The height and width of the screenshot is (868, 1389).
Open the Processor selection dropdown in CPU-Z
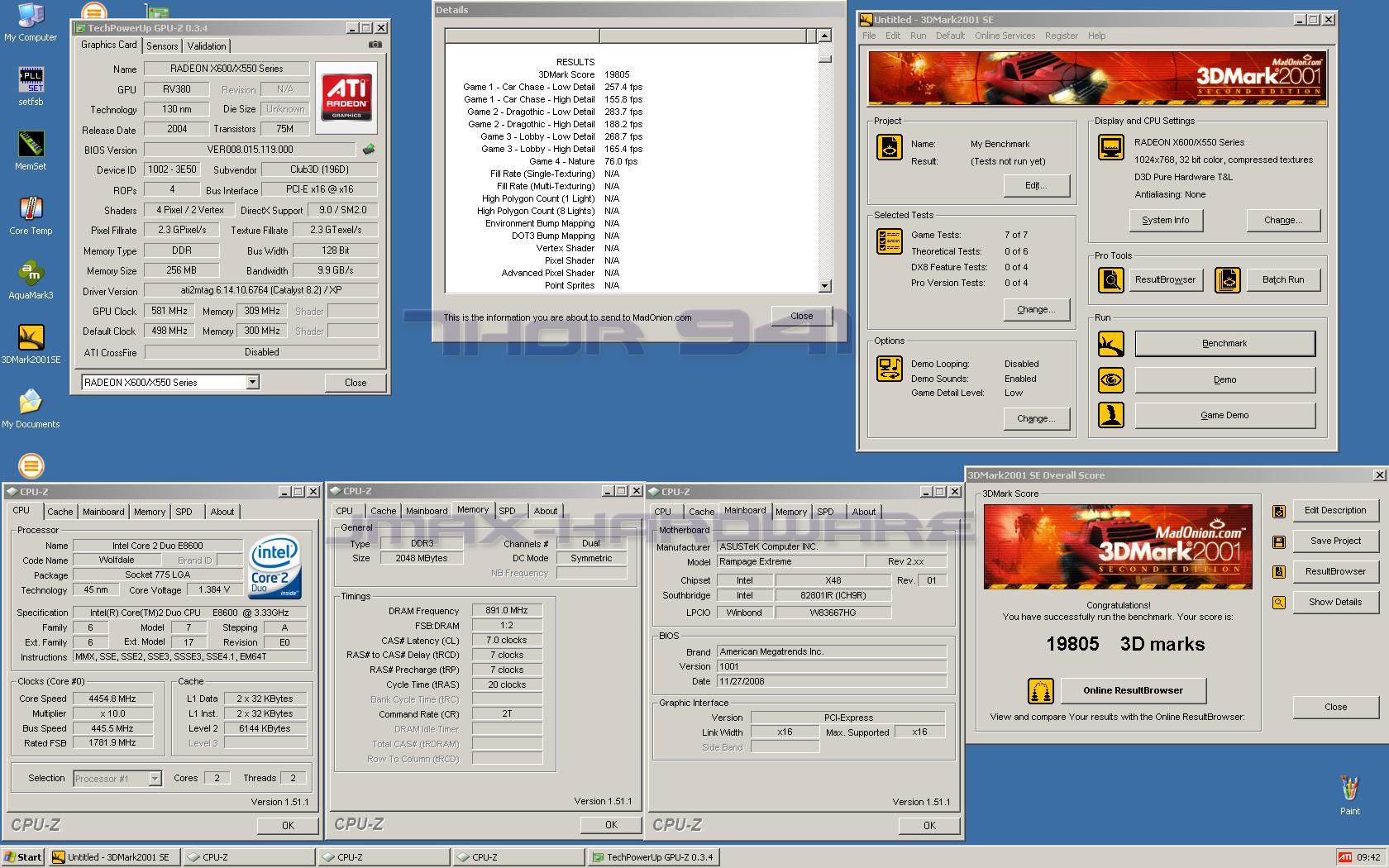click(x=155, y=778)
